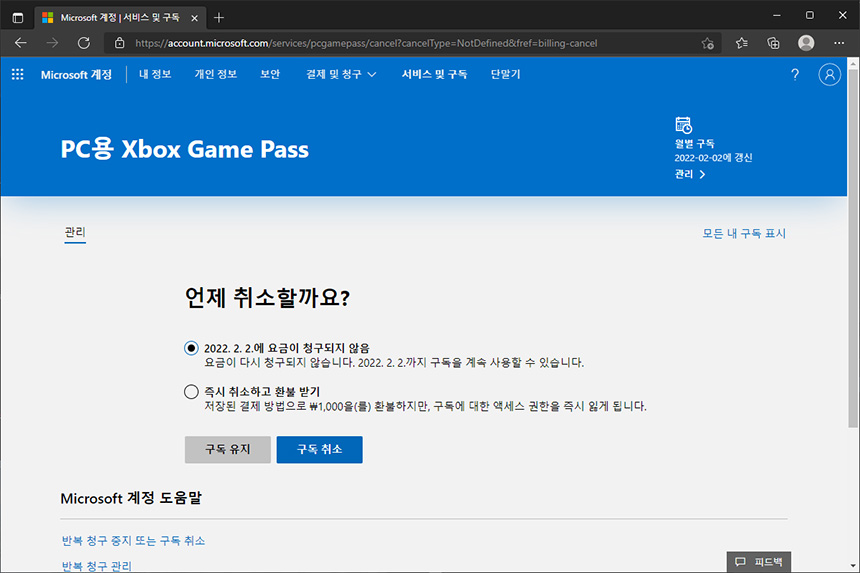Click Microsoft 계정 home link

click(x=76, y=75)
